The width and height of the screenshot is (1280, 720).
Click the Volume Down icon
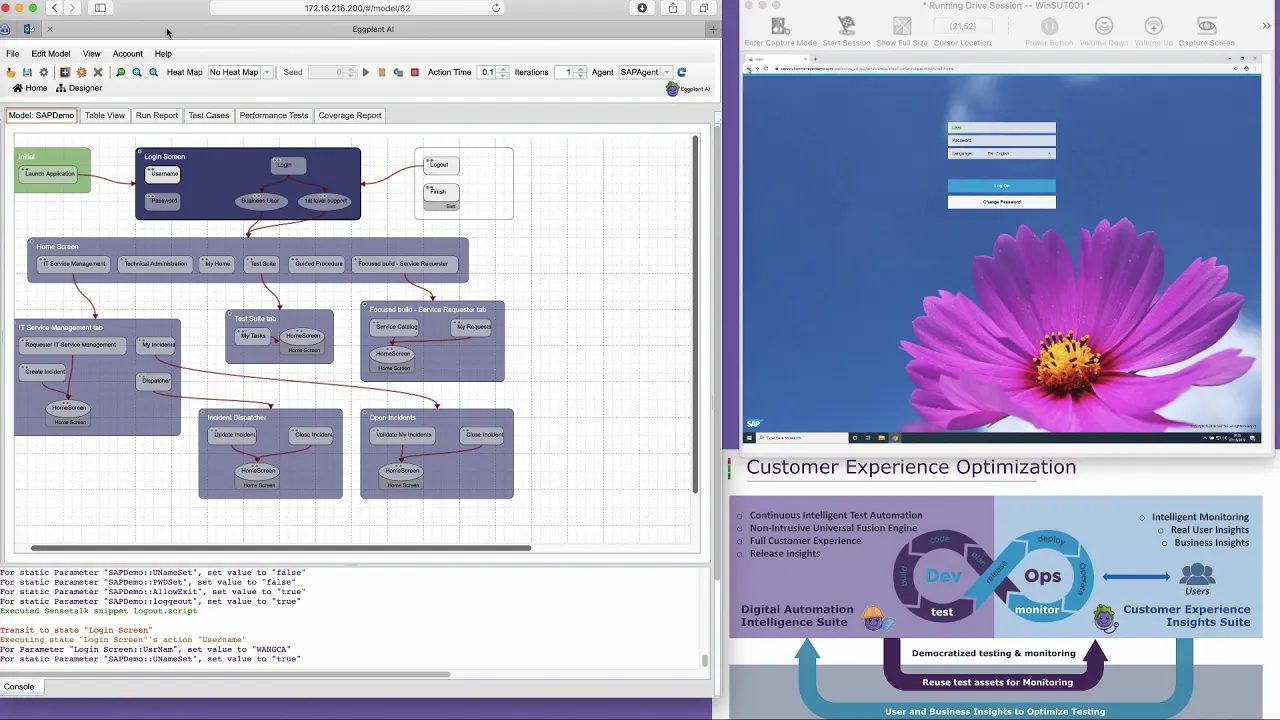[x=1104, y=27]
